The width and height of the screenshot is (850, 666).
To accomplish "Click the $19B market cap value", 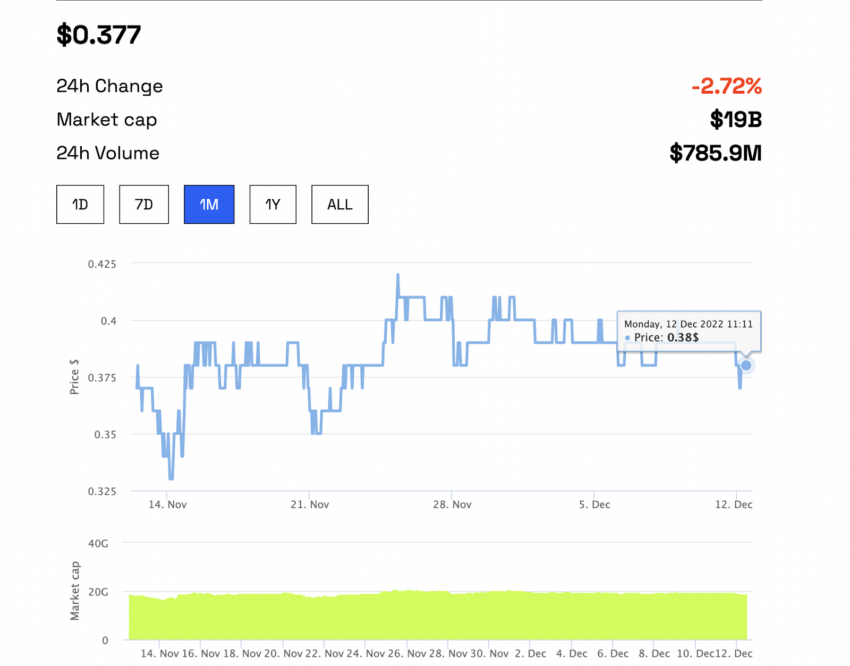I will [x=736, y=120].
